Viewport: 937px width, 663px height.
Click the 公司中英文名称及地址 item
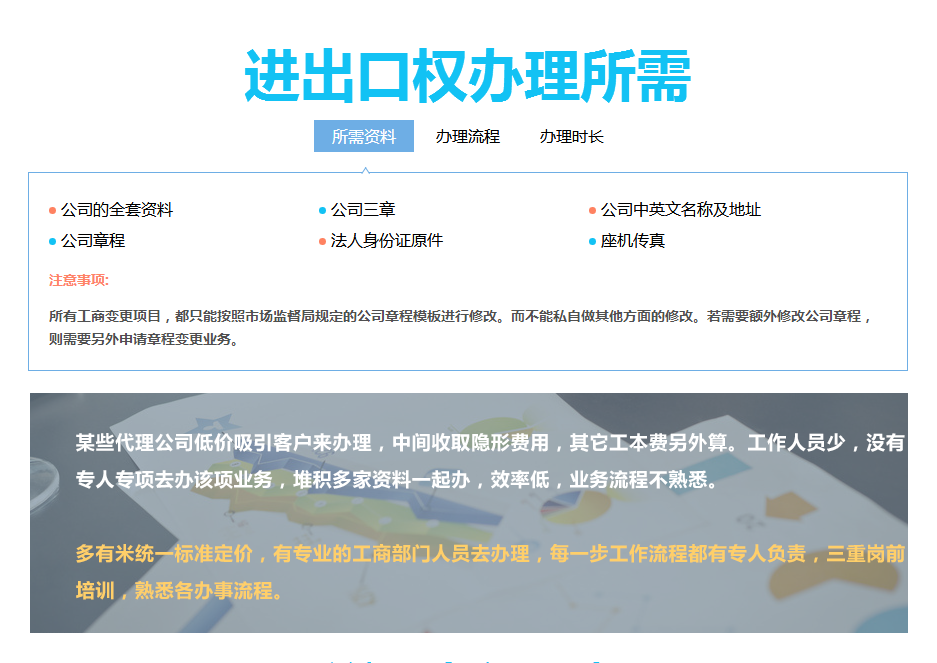pos(681,210)
